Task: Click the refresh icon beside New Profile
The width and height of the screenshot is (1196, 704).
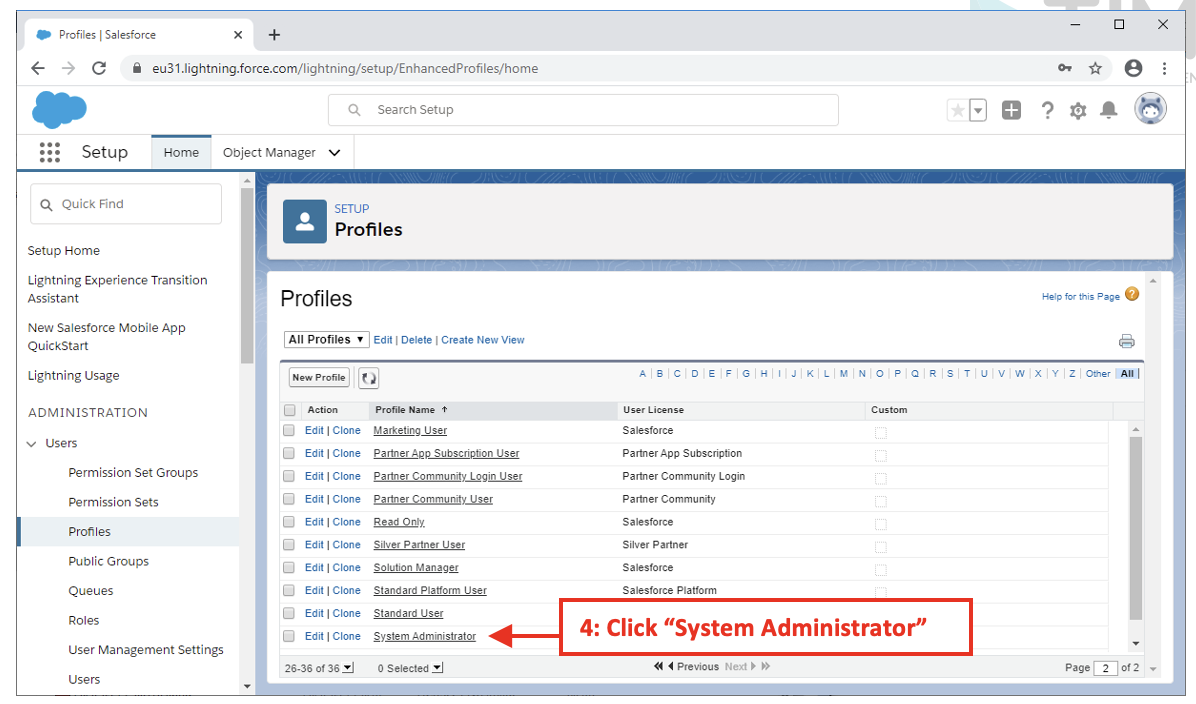Action: [368, 378]
